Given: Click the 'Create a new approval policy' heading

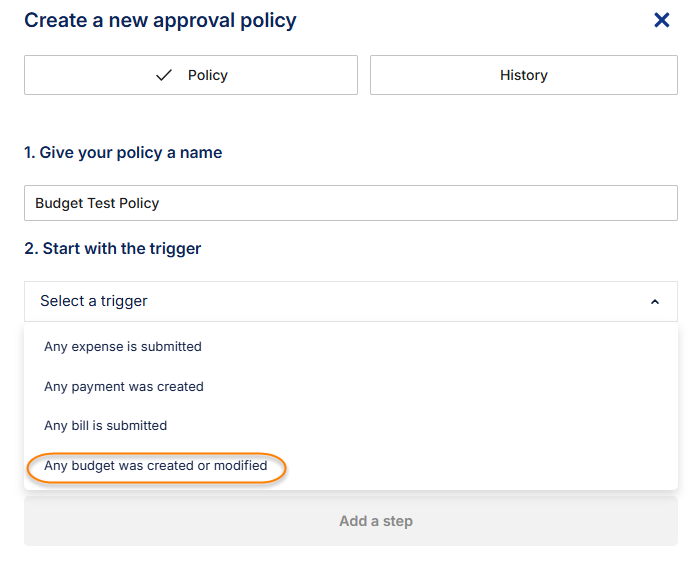Looking at the screenshot, I should [160, 20].
